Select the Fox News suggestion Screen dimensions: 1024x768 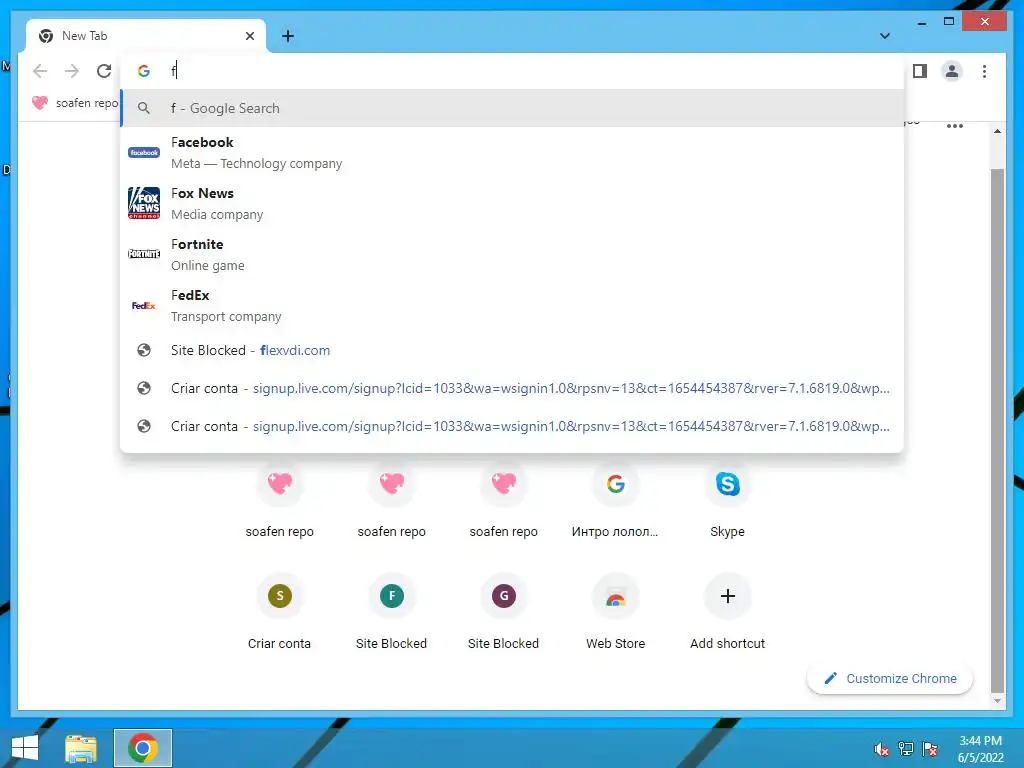pos(513,203)
